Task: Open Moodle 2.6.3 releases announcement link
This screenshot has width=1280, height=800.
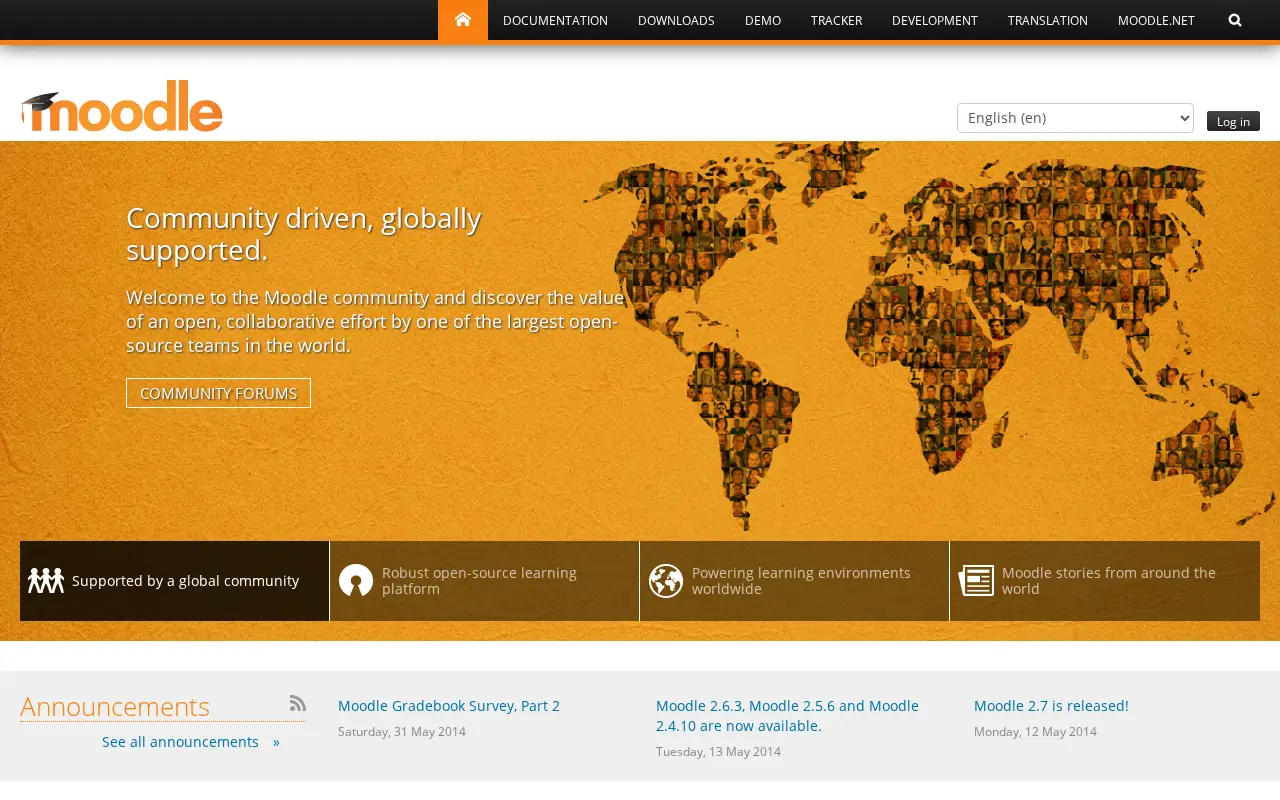Action: pyautogui.click(x=787, y=716)
